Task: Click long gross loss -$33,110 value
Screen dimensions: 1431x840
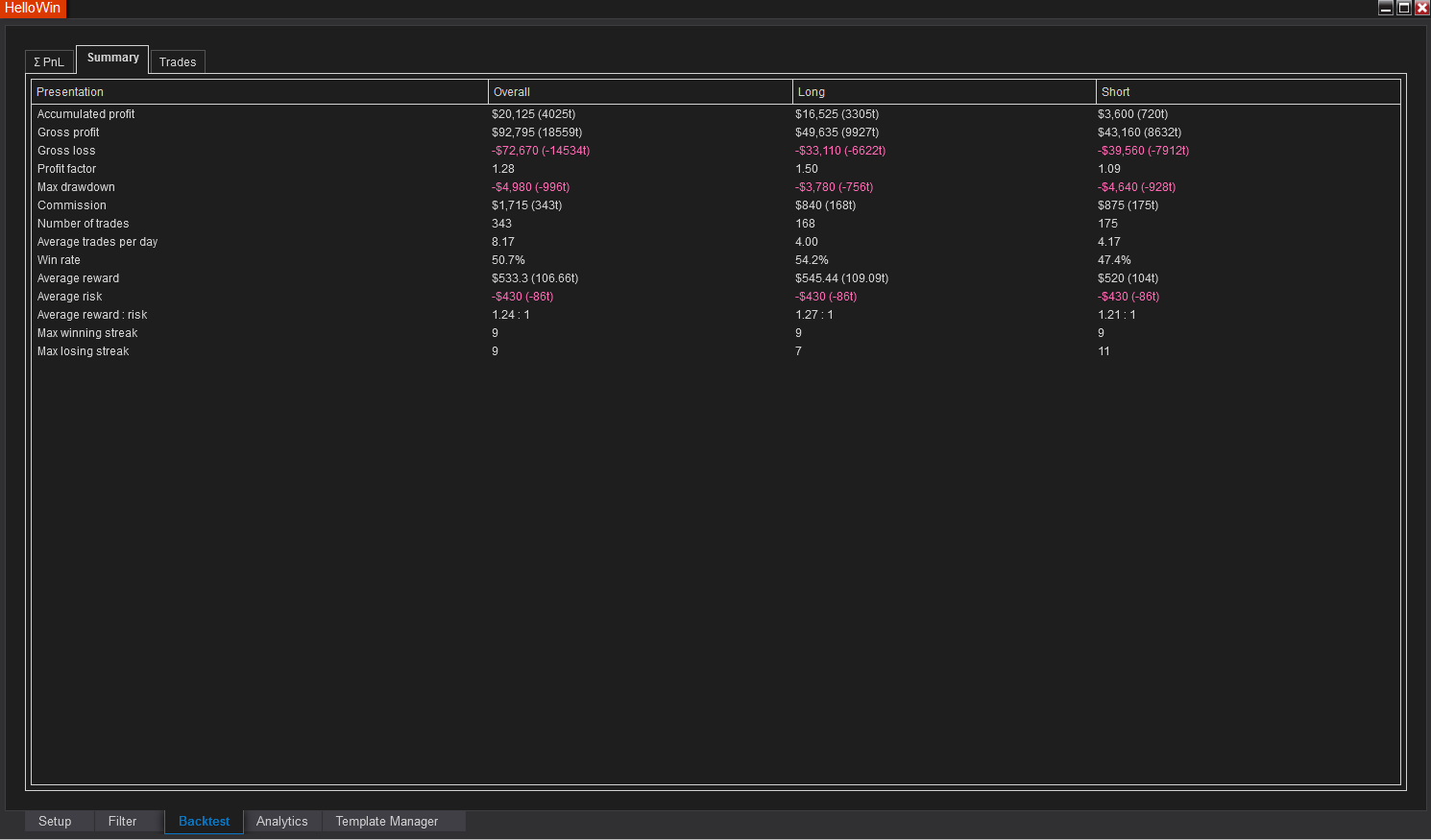Action: tap(840, 151)
